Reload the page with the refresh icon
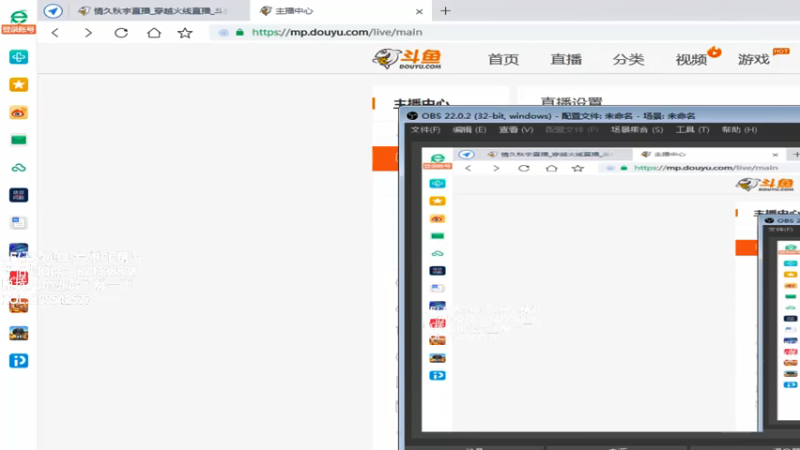 tap(121, 33)
